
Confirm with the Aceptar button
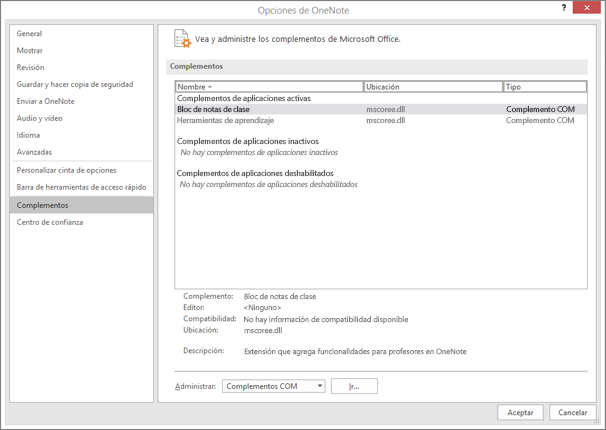click(x=520, y=413)
